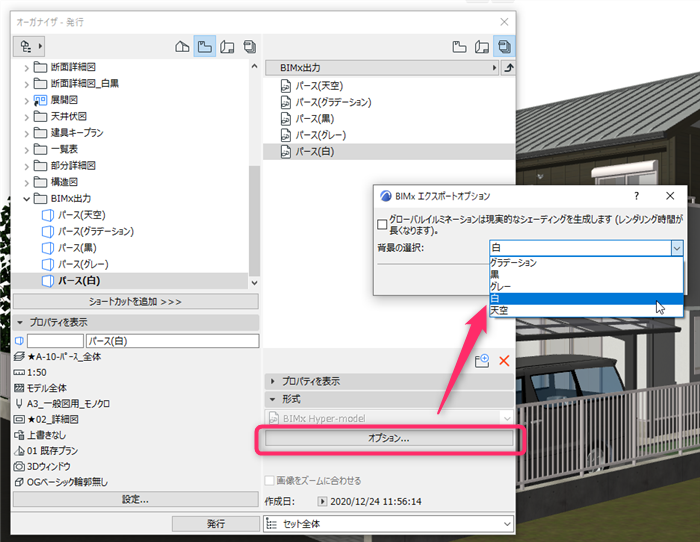
Task: Open the オプション... button
Action: click(x=388, y=438)
